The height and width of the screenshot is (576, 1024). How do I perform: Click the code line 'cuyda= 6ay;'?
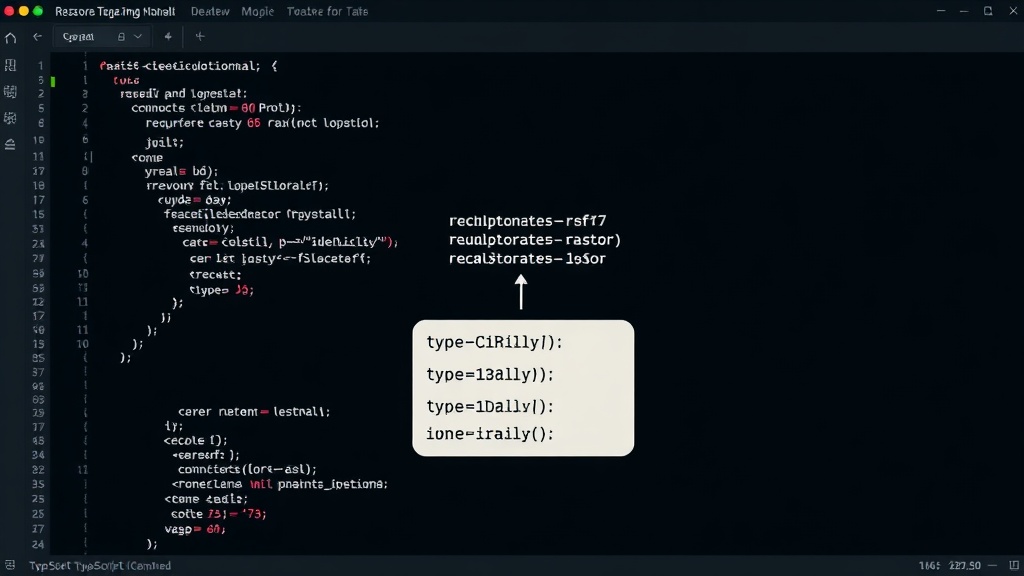pos(194,200)
